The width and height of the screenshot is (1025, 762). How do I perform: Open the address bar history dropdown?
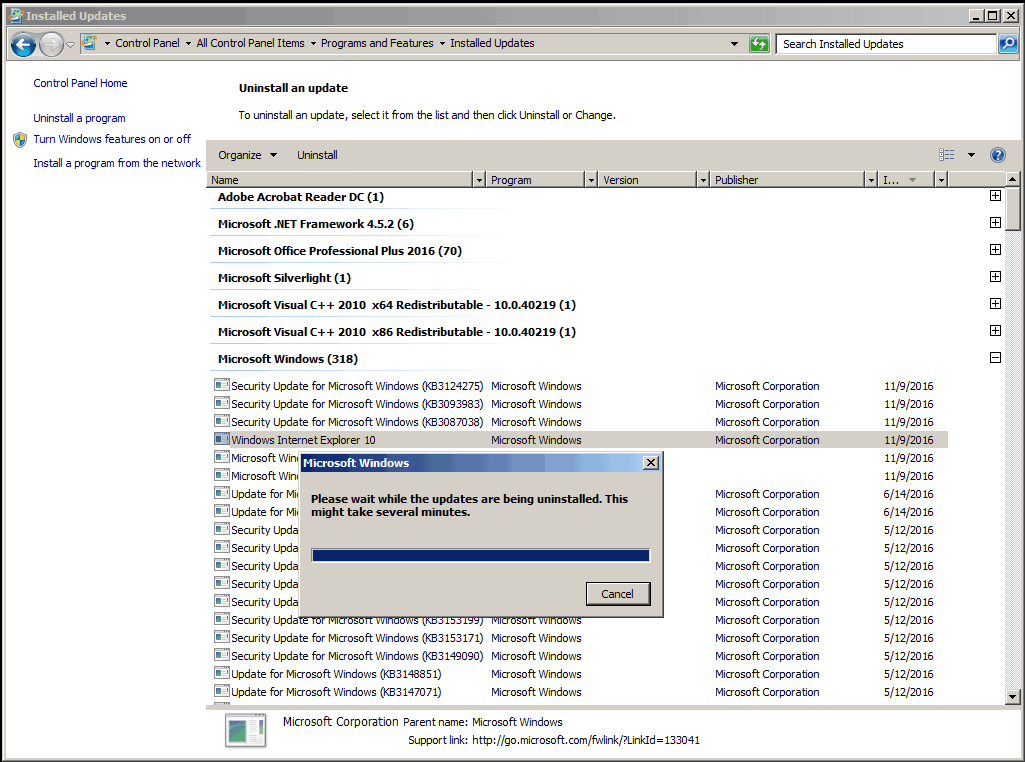734,44
